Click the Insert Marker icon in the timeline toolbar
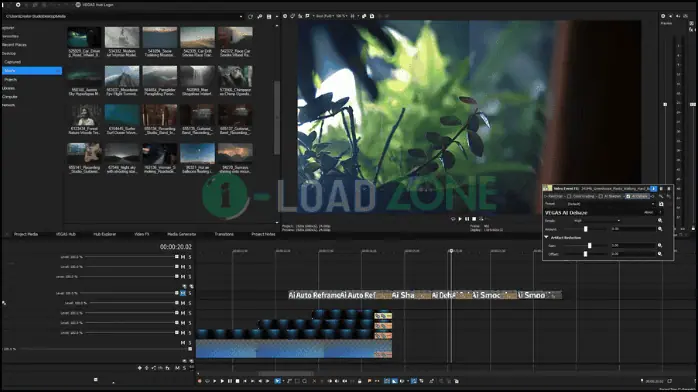This screenshot has width=698, height=392. pyautogui.click(x=369, y=381)
